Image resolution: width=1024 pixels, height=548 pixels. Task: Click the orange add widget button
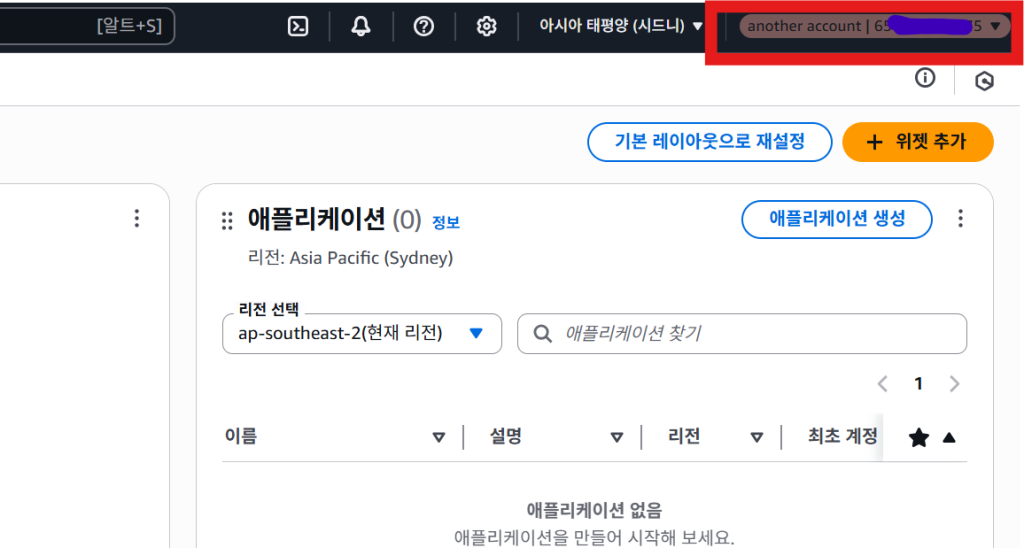[x=918, y=142]
